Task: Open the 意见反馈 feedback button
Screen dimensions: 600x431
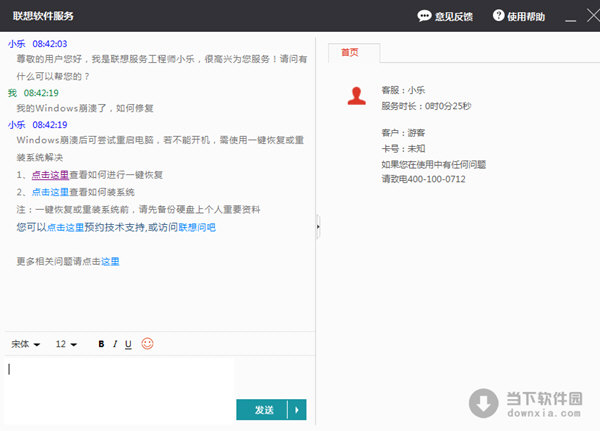Action: point(445,16)
